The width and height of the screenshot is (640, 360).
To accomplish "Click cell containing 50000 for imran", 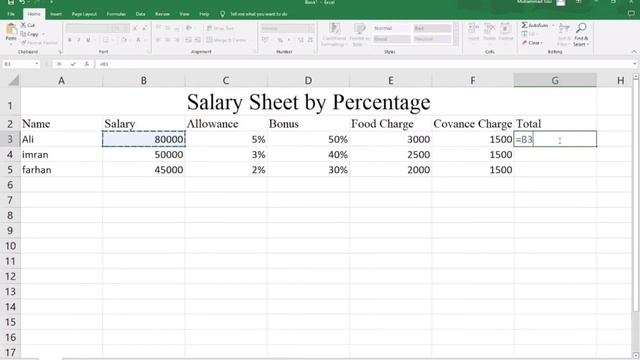I will pyautogui.click(x=144, y=155).
